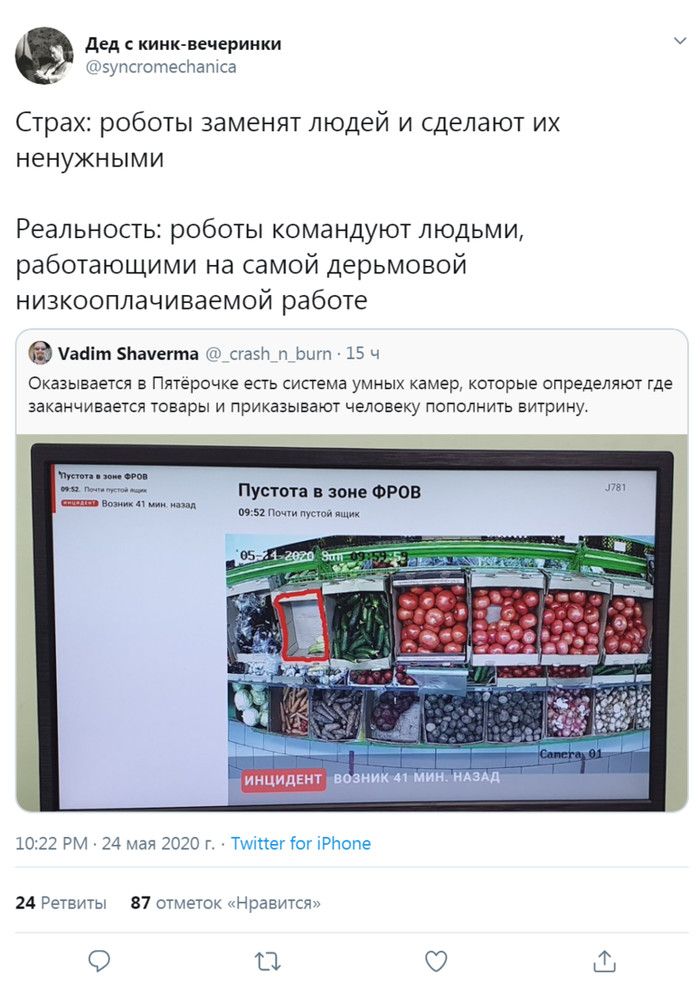Image resolution: width=700 pixels, height=988 pixels.
Task: Click the red ИНЦИДЕНТ badge in photo
Action: coord(283,779)
